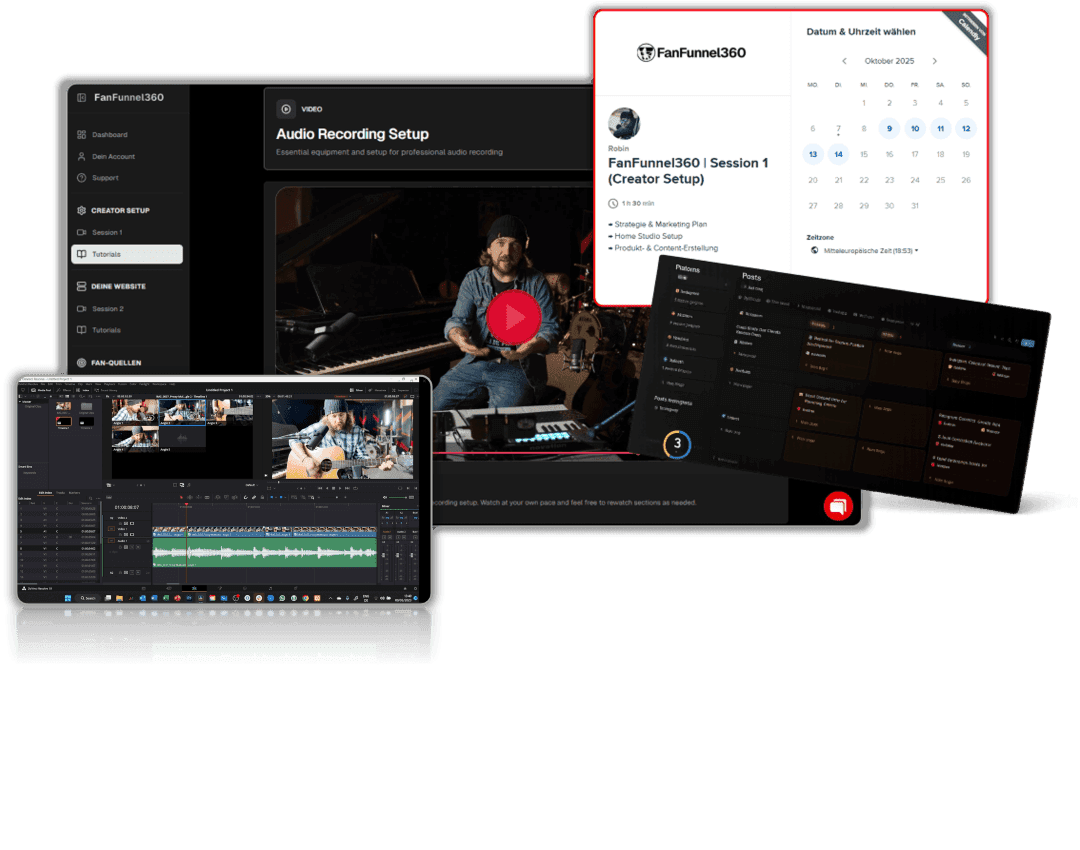Screen dimensions: 1080x850
Task: Select October 9 in the calendar
Action: (x=889, y=128)
